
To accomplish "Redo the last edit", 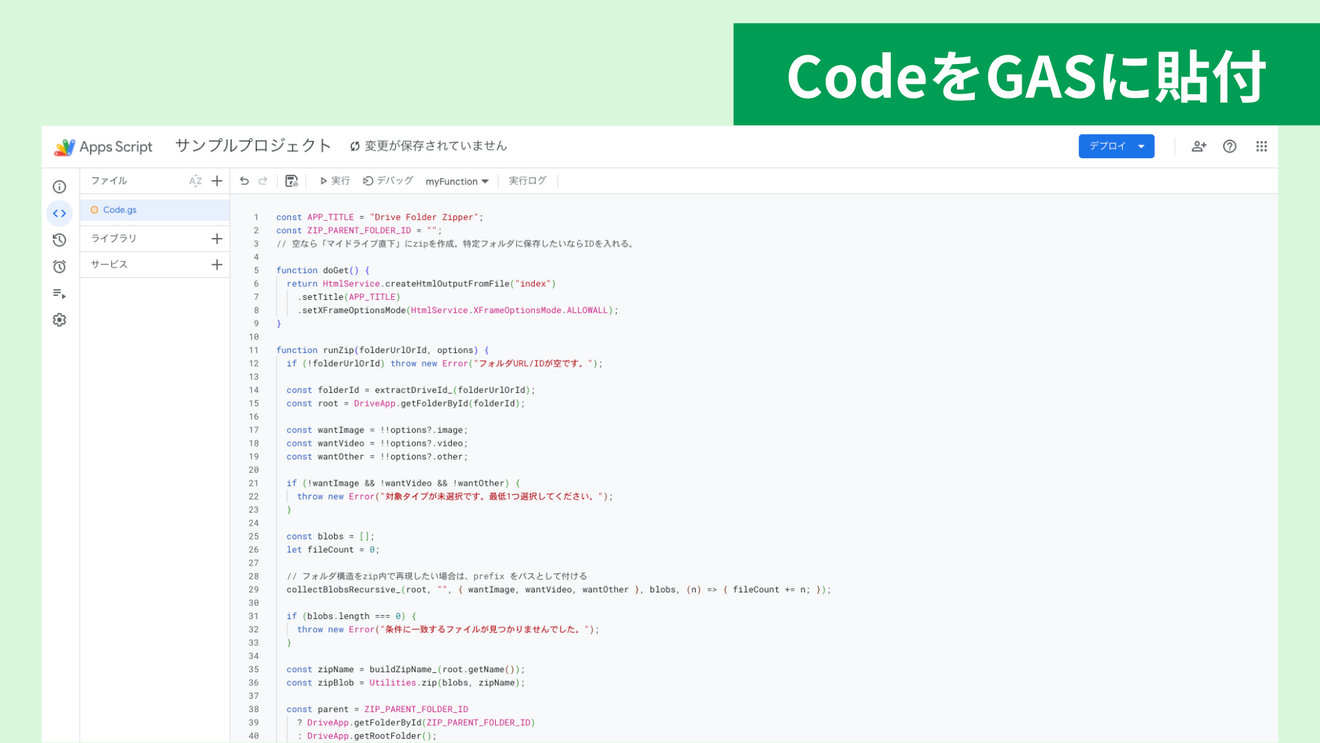I will (263, 181).
